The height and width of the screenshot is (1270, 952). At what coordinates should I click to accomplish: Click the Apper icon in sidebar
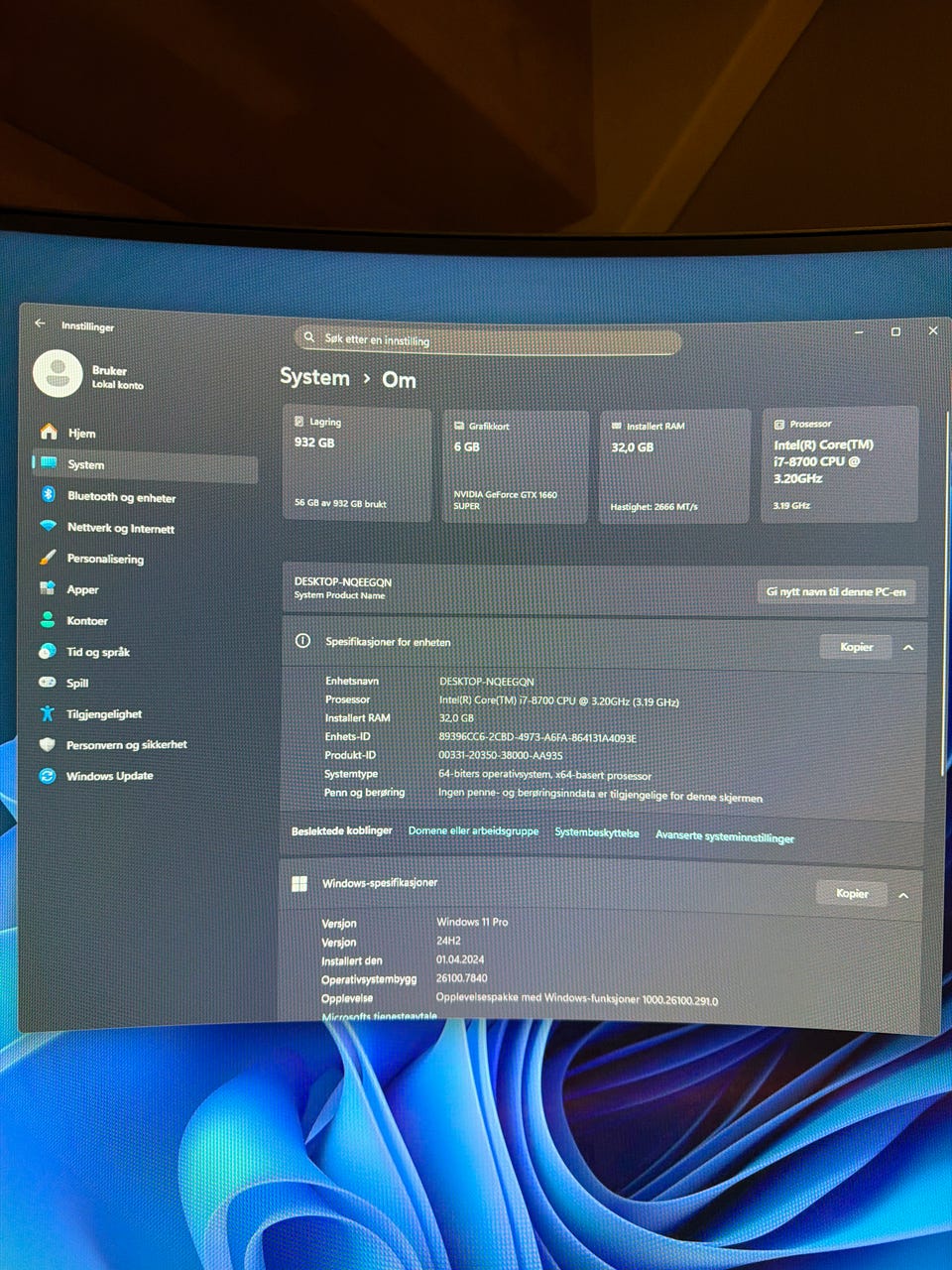click(47, 588)
